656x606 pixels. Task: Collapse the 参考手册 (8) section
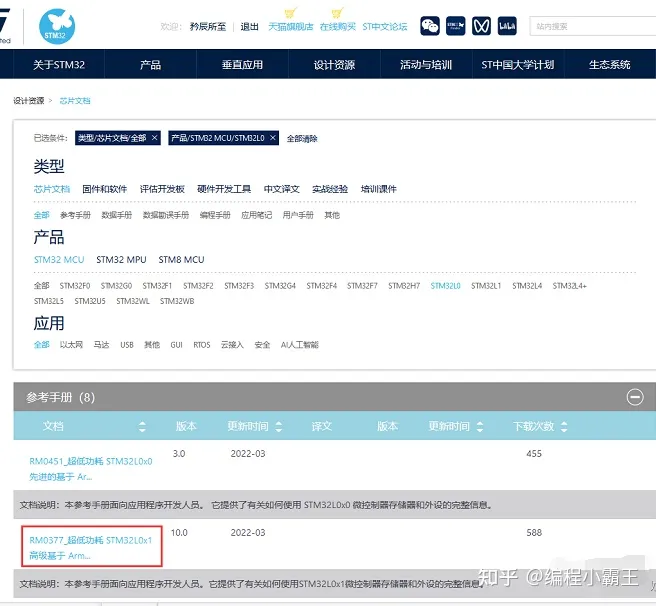(635, 397)
